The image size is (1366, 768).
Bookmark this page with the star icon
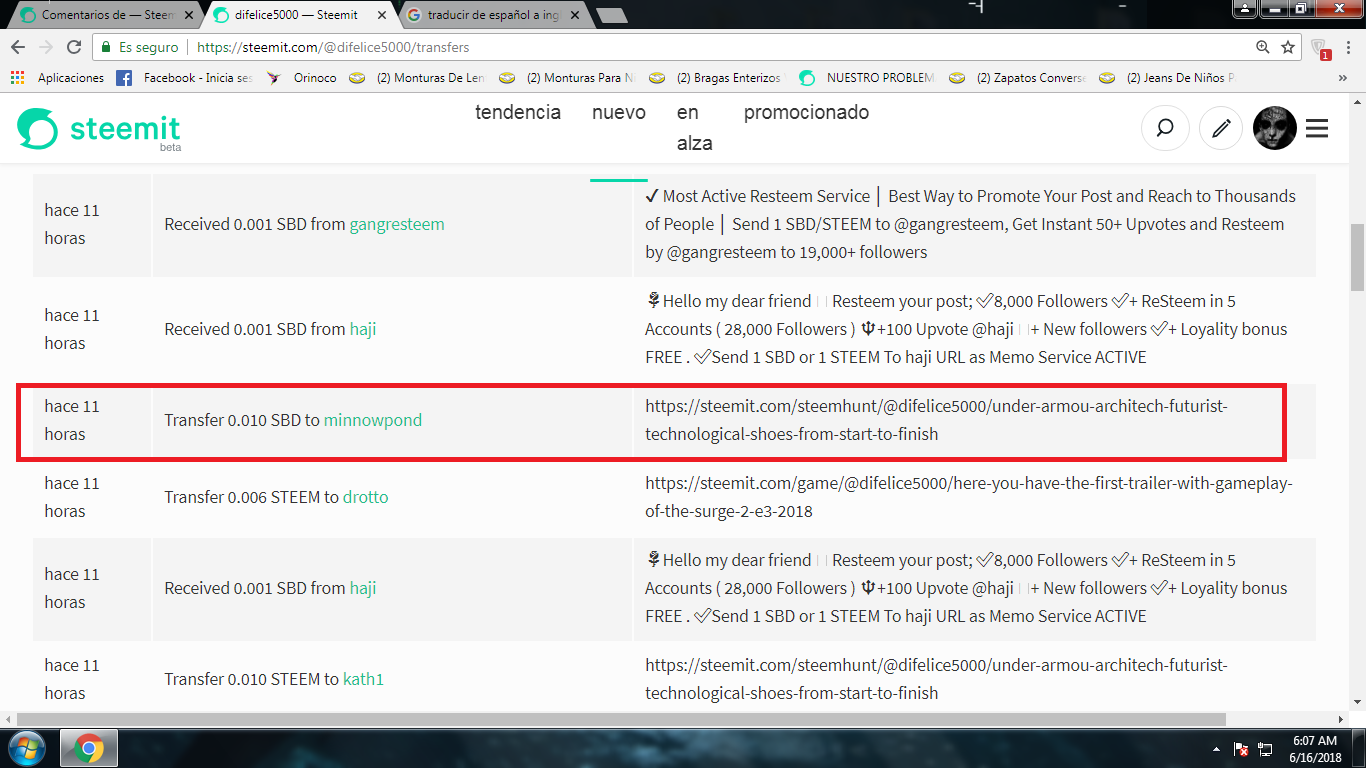1288,47
